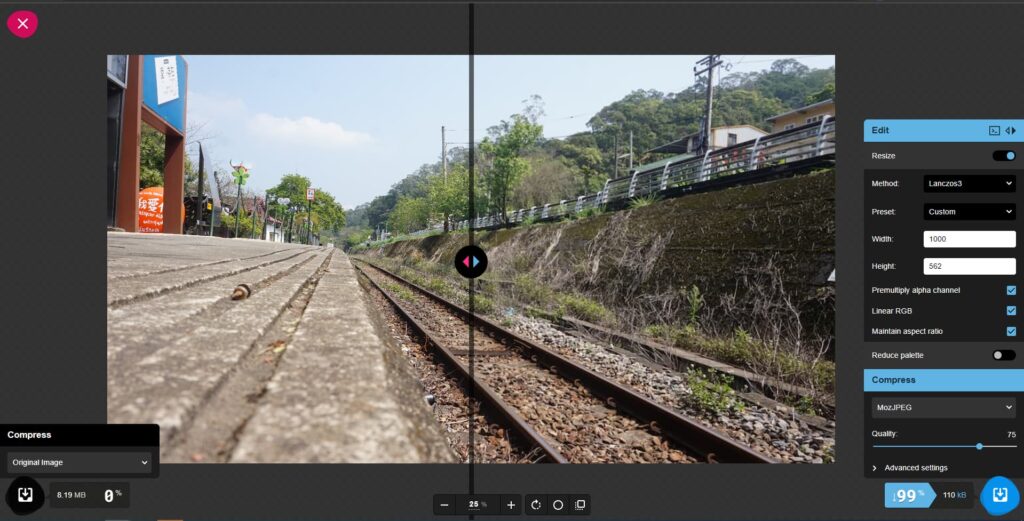Click the 99% size reduction badge
This screenshot has width=1024, height=521.
(x=910, y=496)
